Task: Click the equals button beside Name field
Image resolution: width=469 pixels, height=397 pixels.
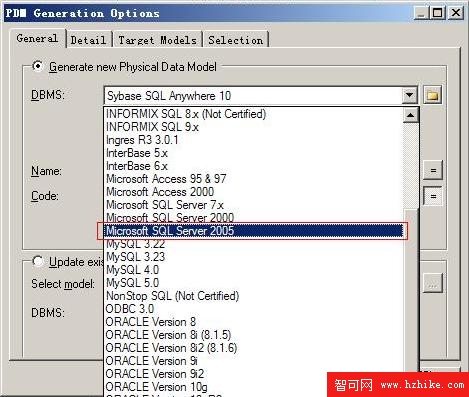Action: tap(433, 170)
